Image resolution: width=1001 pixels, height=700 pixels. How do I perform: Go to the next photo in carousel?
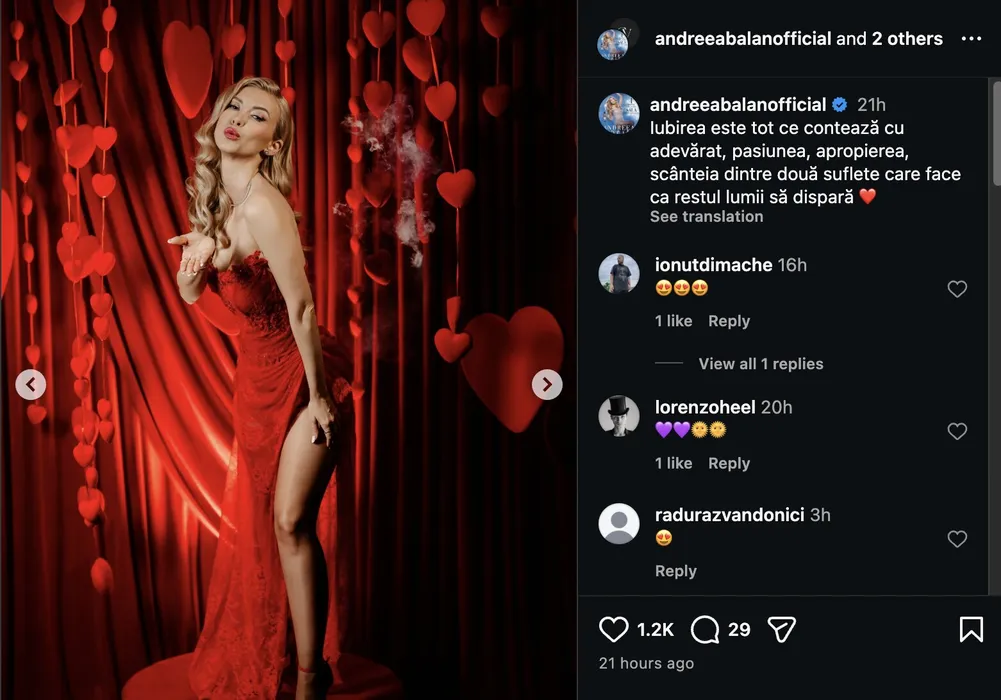[547, 384]
